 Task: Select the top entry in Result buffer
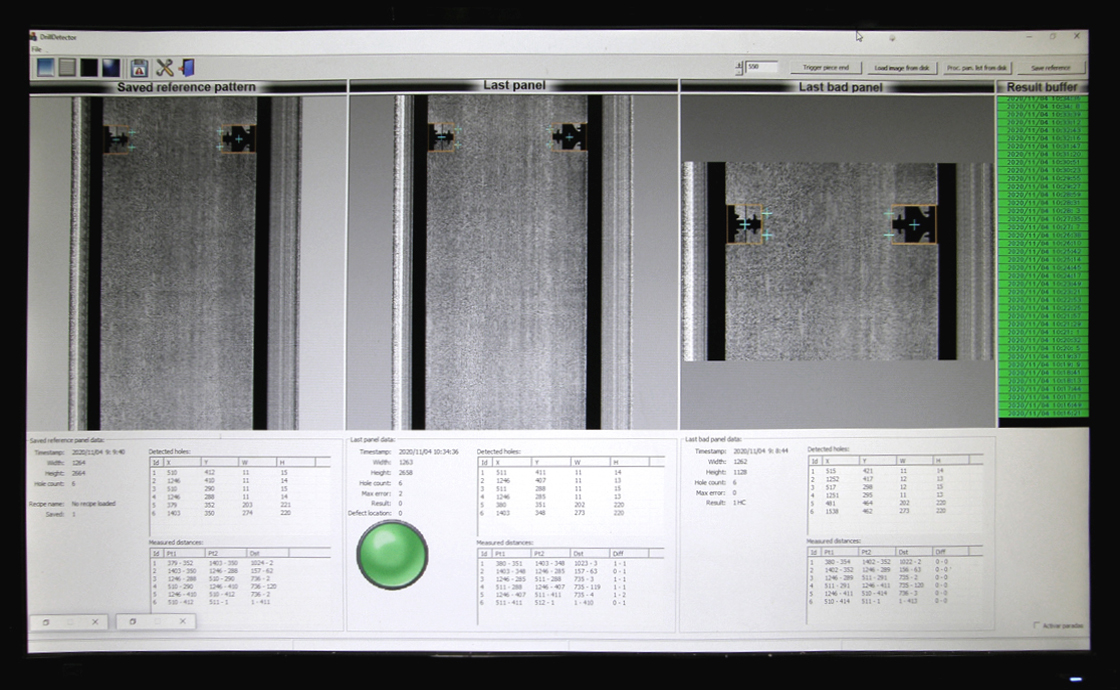coord(1042,99)
